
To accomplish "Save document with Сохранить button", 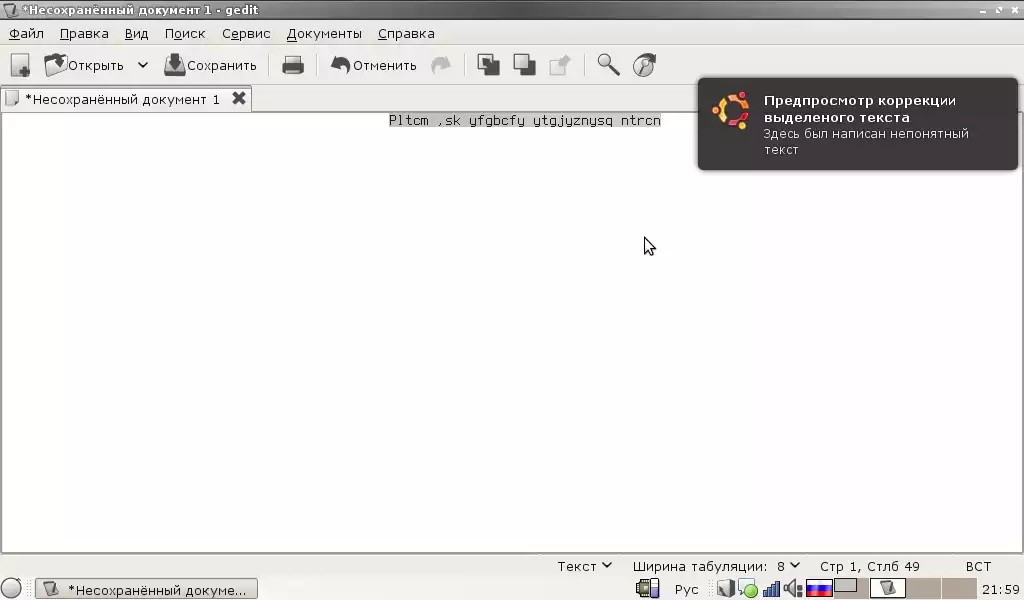I will [210, 65].
